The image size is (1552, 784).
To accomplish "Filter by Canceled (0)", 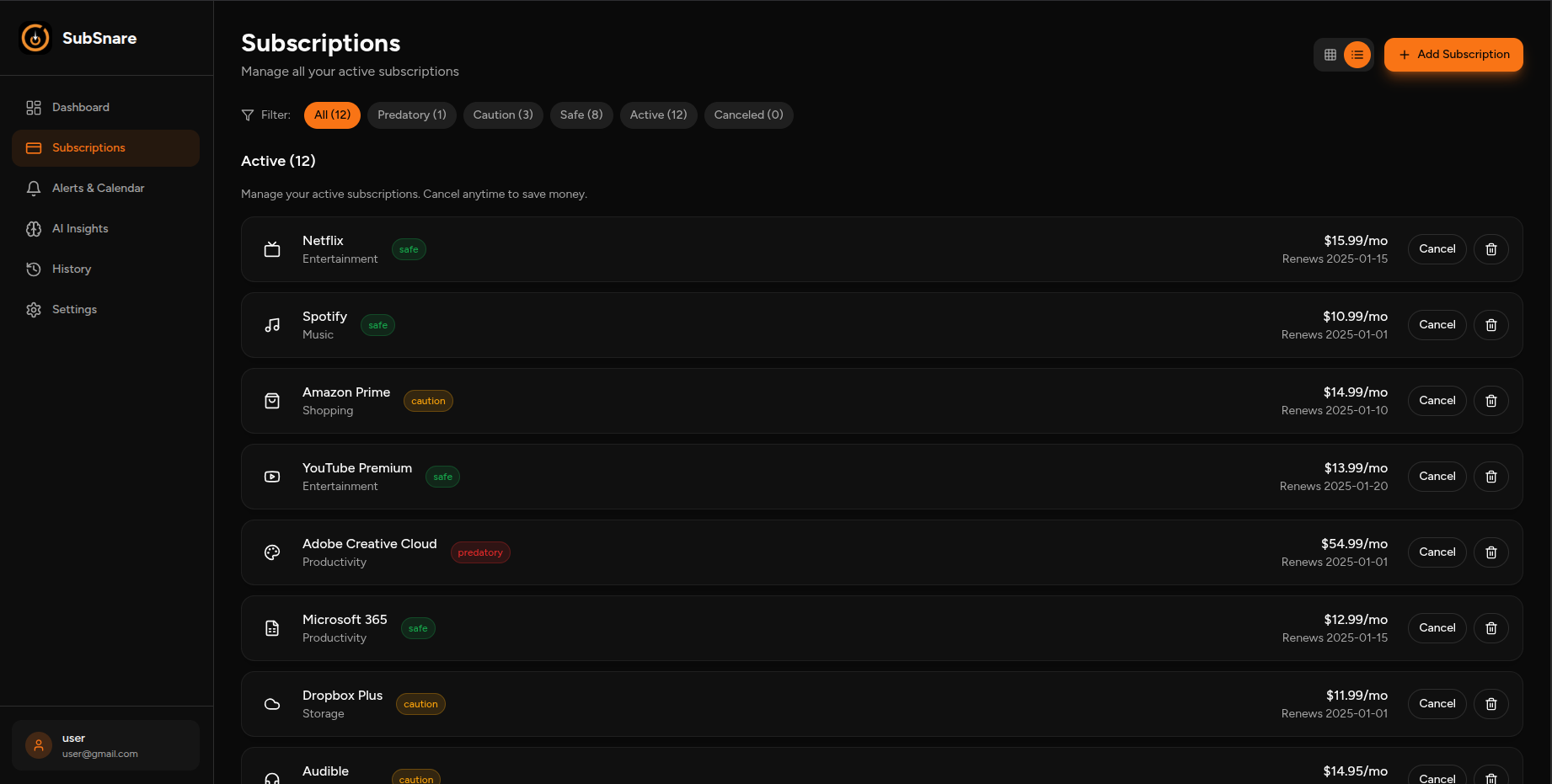I will coord(749,115).
